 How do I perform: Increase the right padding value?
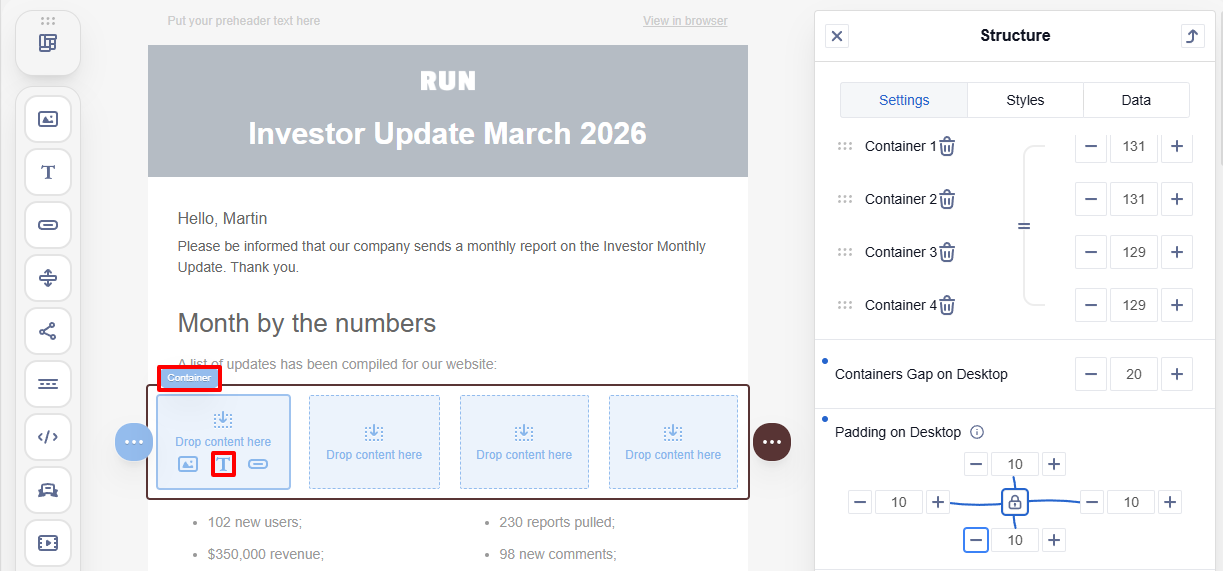tap(1170, 502)
